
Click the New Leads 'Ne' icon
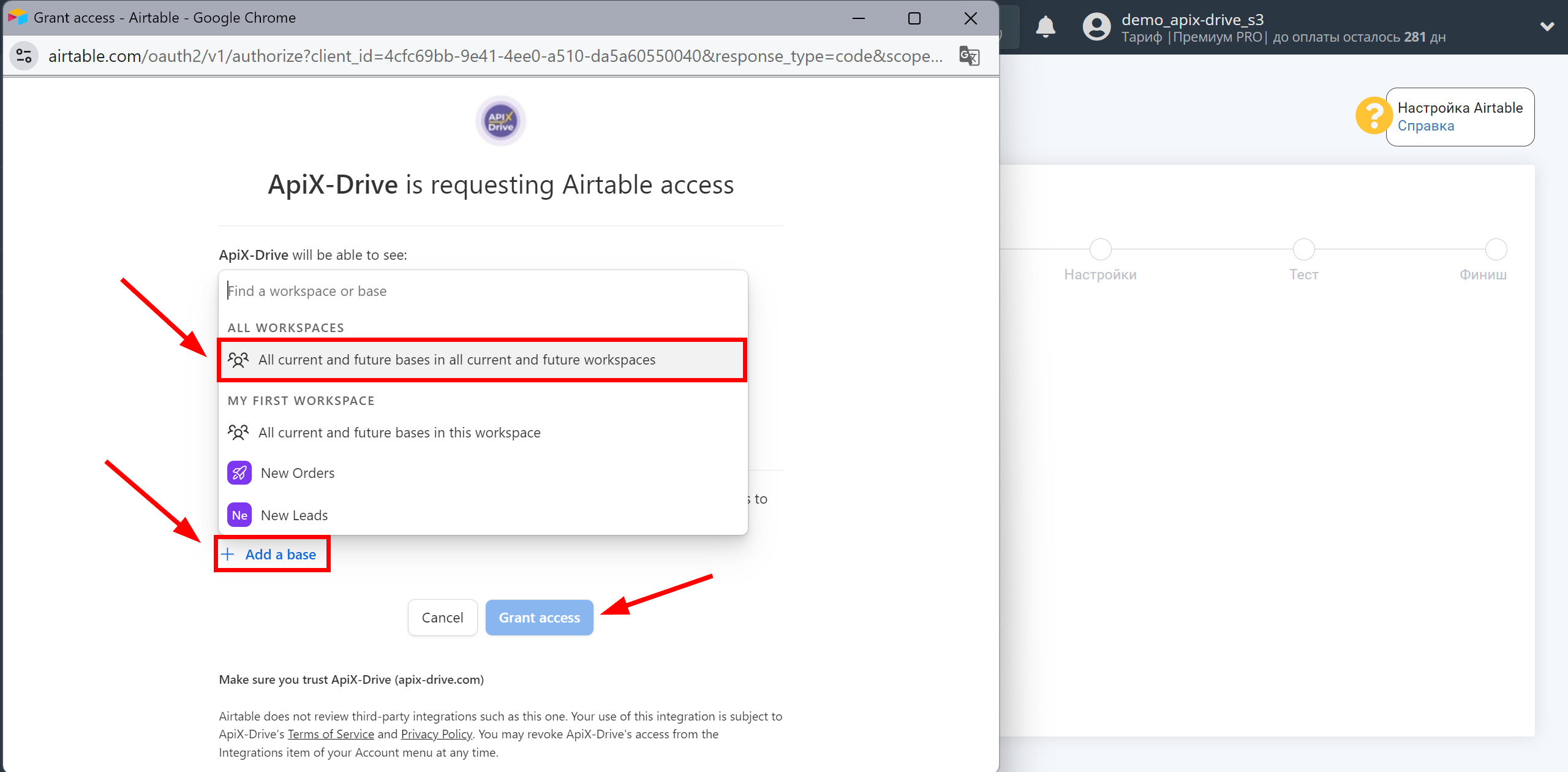pyautogui.click(x=239, y=515)
